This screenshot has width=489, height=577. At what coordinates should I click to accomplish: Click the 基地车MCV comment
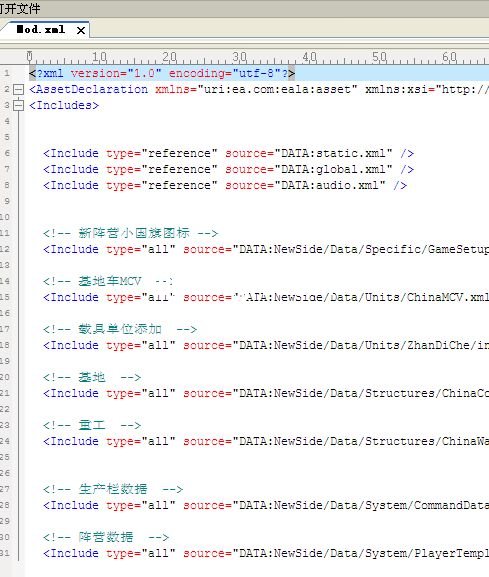tap(107, 282)
